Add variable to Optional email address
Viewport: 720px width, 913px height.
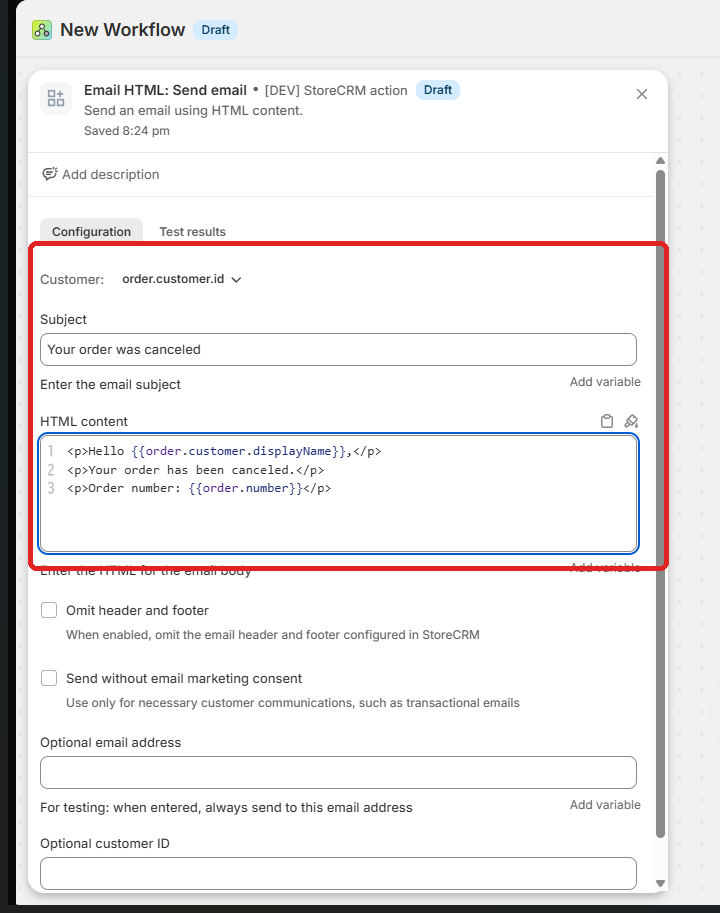(x=605, y=805)
